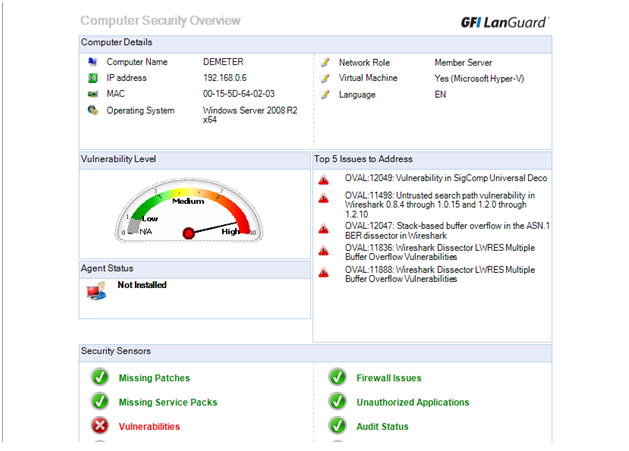Viewport: 629px width, 451px height.
Task: Click the IP address green icon
Action: 93,78
